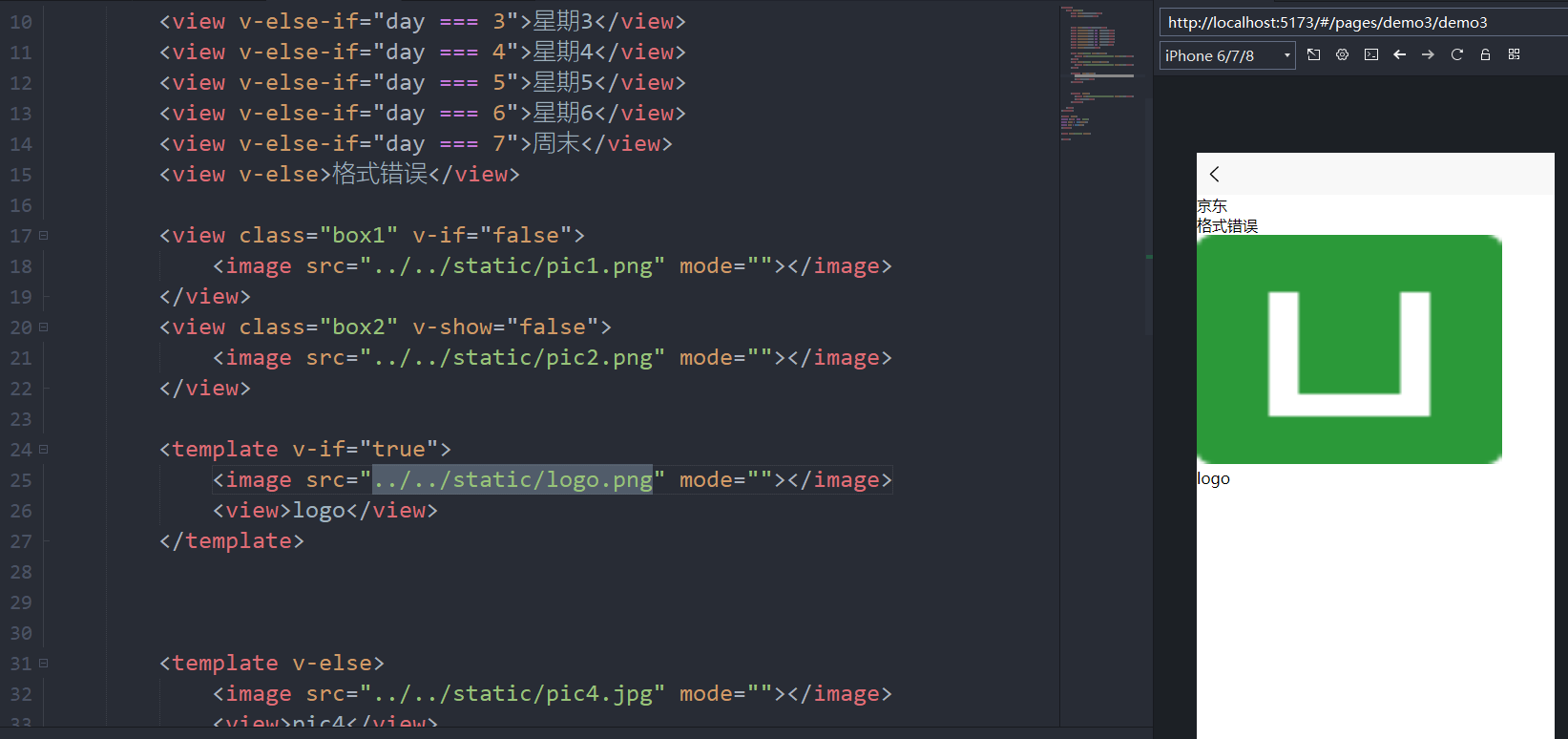Click closing '</template>' tag on line 27
Screen dimensions: 1568x739
232,540
